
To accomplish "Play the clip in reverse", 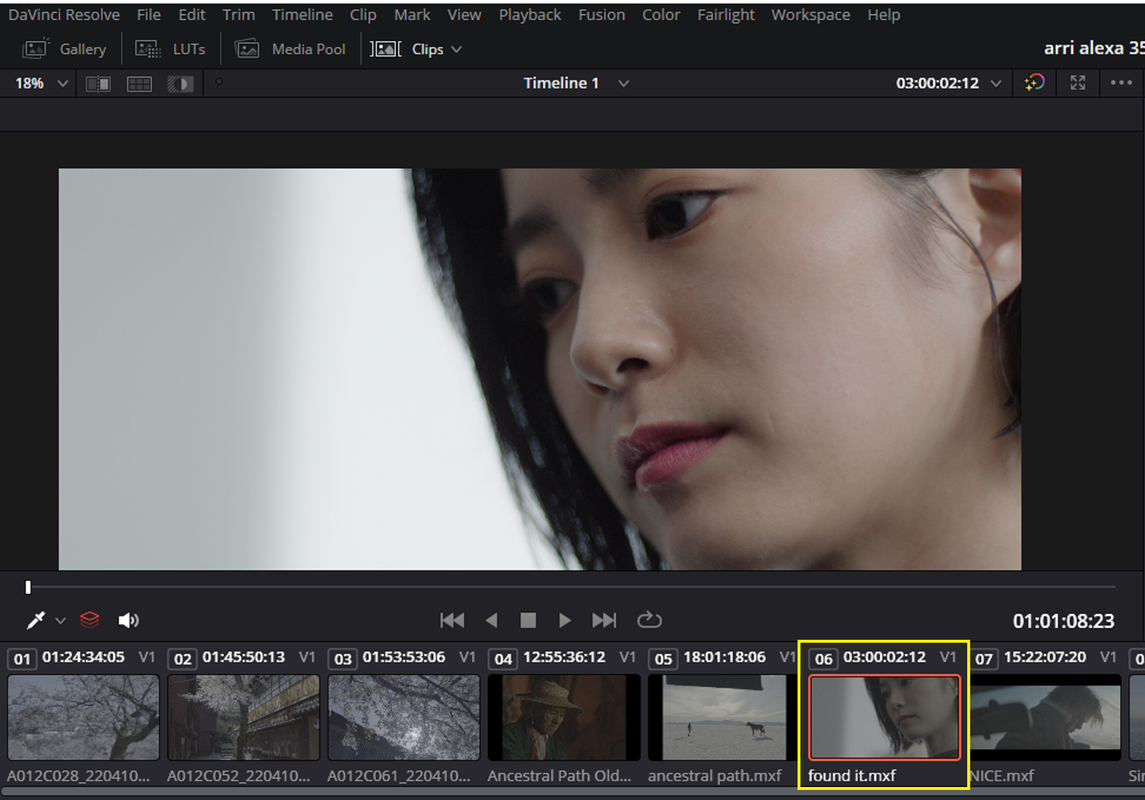I will pyautogui.click(x=491, y=620).
